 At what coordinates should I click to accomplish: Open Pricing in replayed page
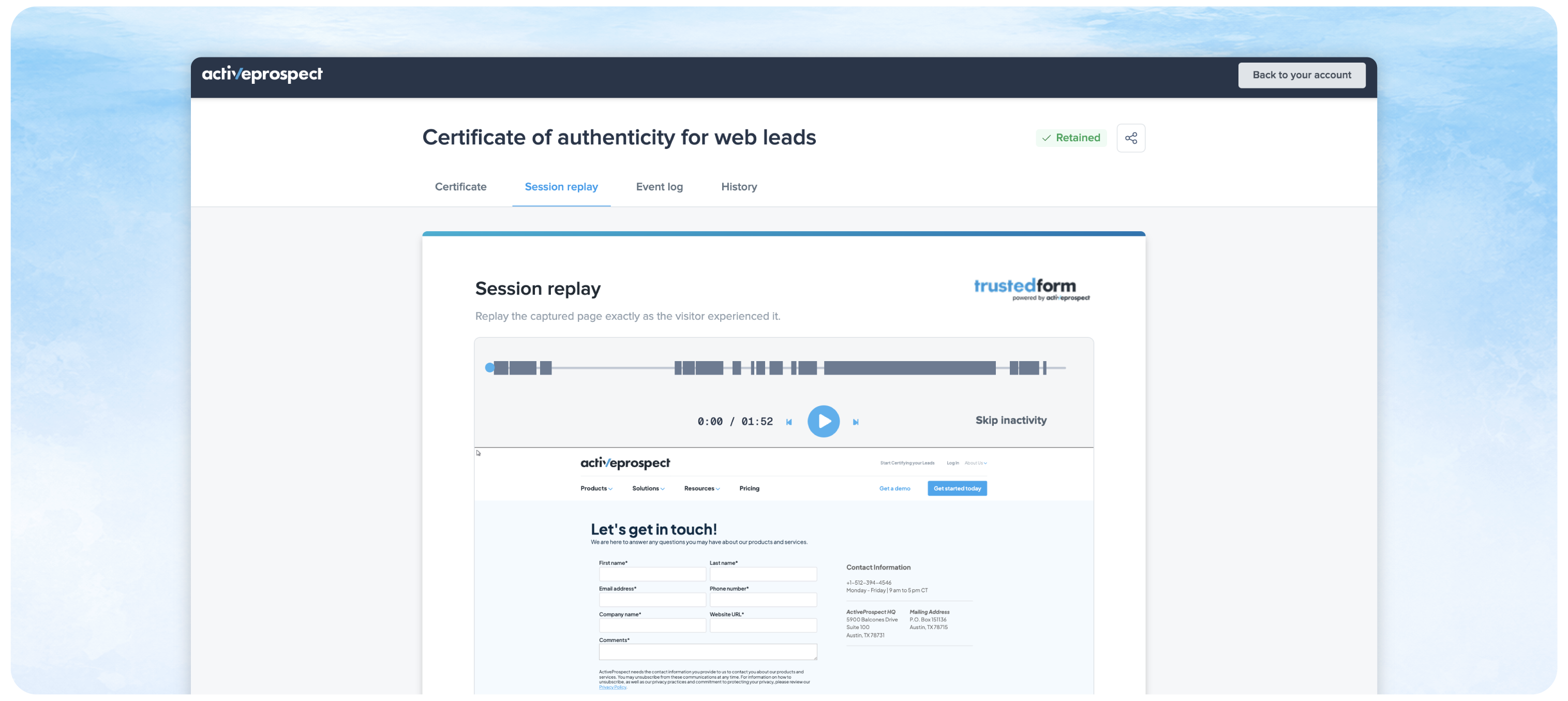[x=749, y=488]
